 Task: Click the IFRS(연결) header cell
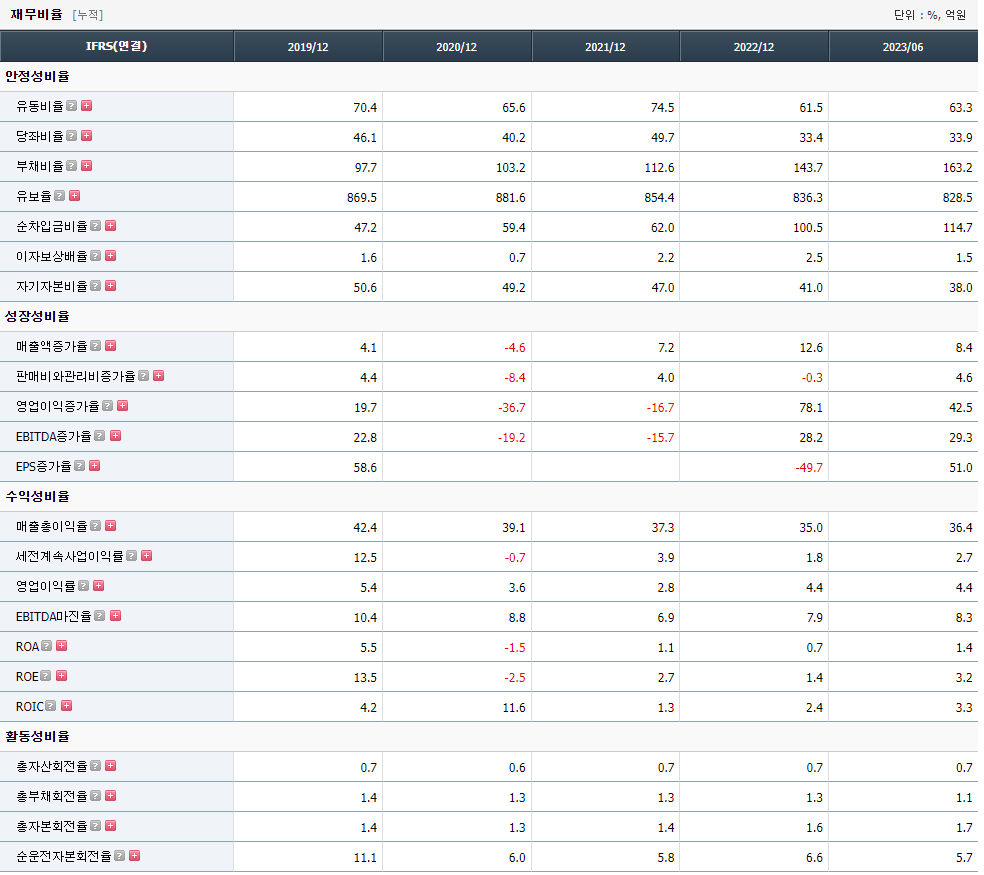coord(117,46)
